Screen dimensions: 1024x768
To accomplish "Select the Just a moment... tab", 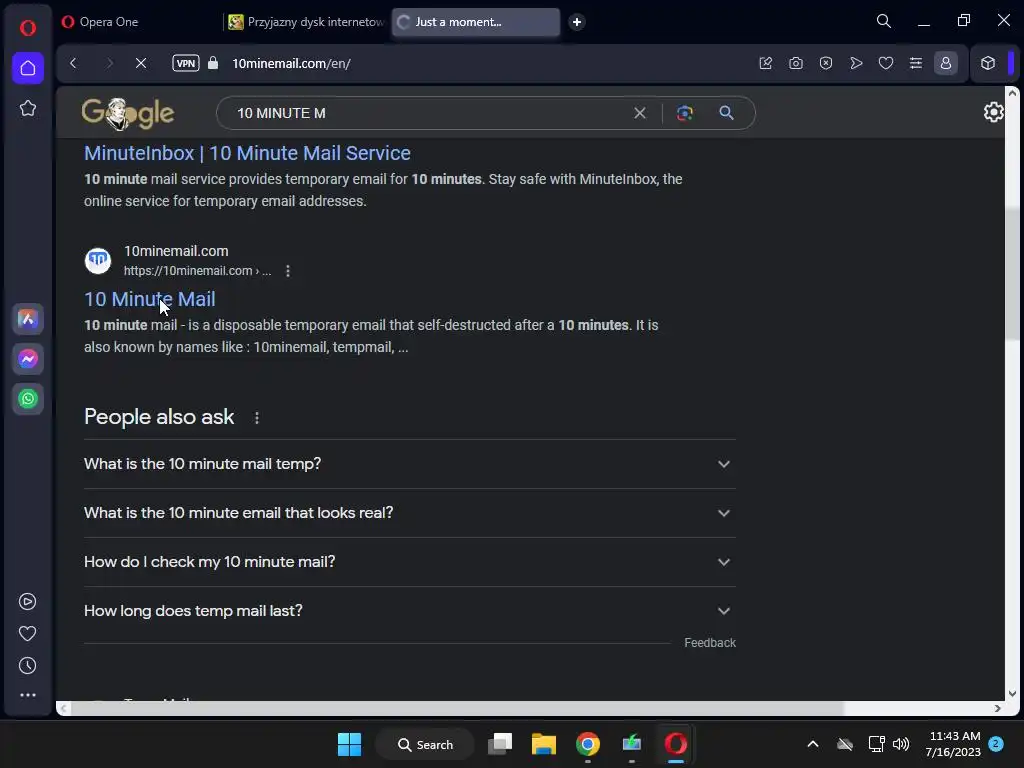I will pyautogui.click(x=475, y=22).
